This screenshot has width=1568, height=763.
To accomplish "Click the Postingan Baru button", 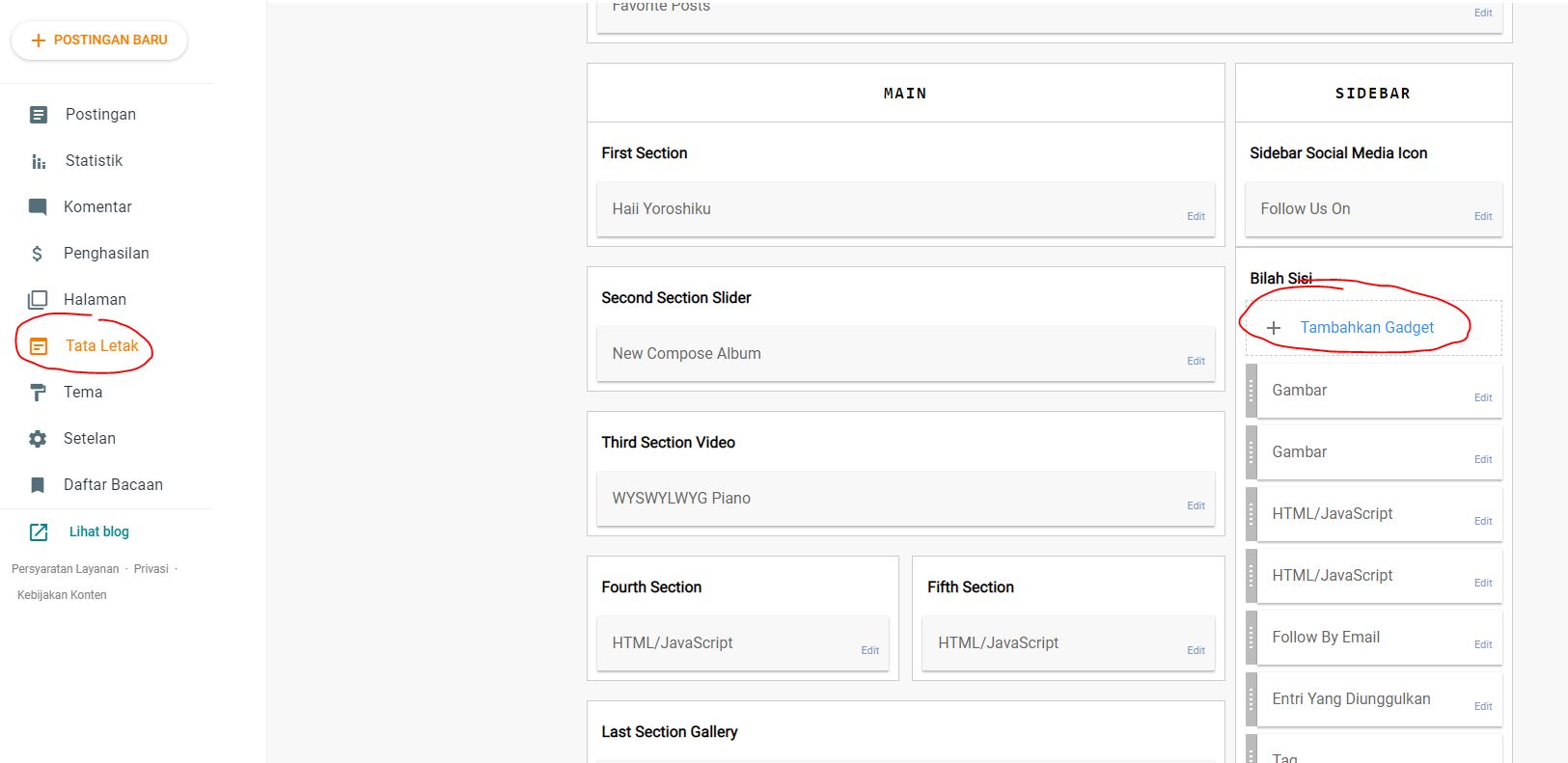I will click(x=99, y=41).
